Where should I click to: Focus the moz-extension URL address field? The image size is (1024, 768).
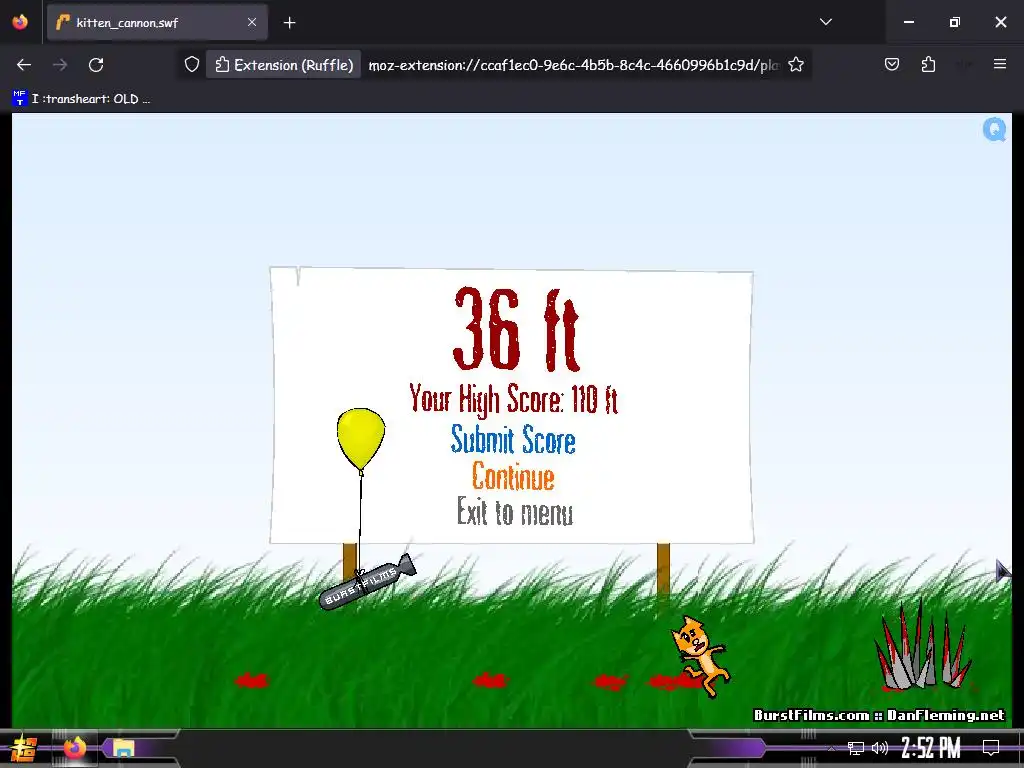pyautogui.click(x=573, y=65)
